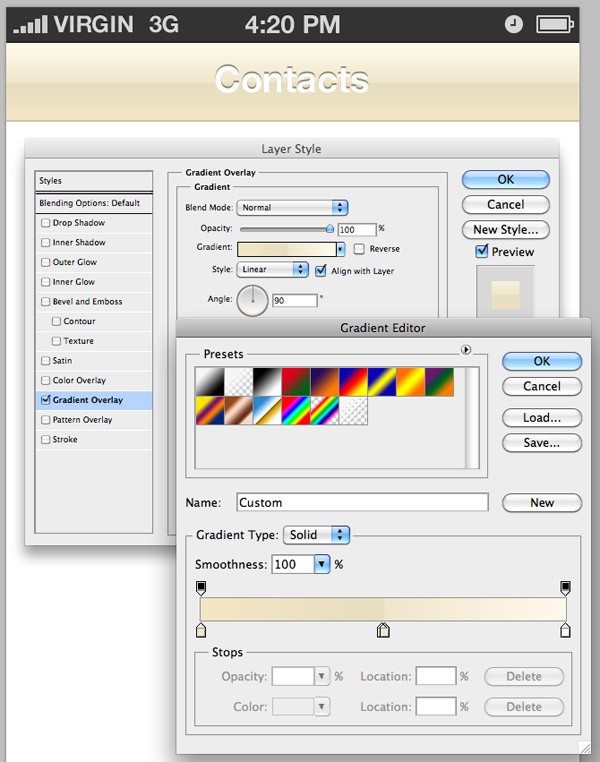600x762 pixels.
Task: Click the gradient swatch in Layer Style
Action: click(x=287, y=249)
